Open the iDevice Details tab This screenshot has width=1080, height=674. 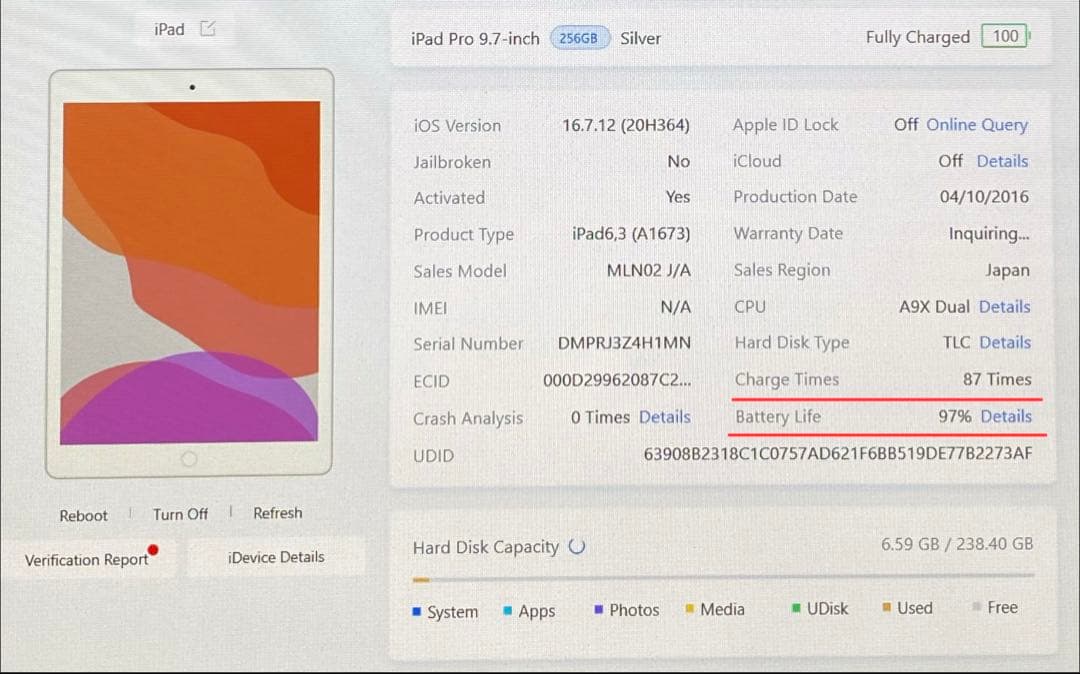(x=276, y=557)
